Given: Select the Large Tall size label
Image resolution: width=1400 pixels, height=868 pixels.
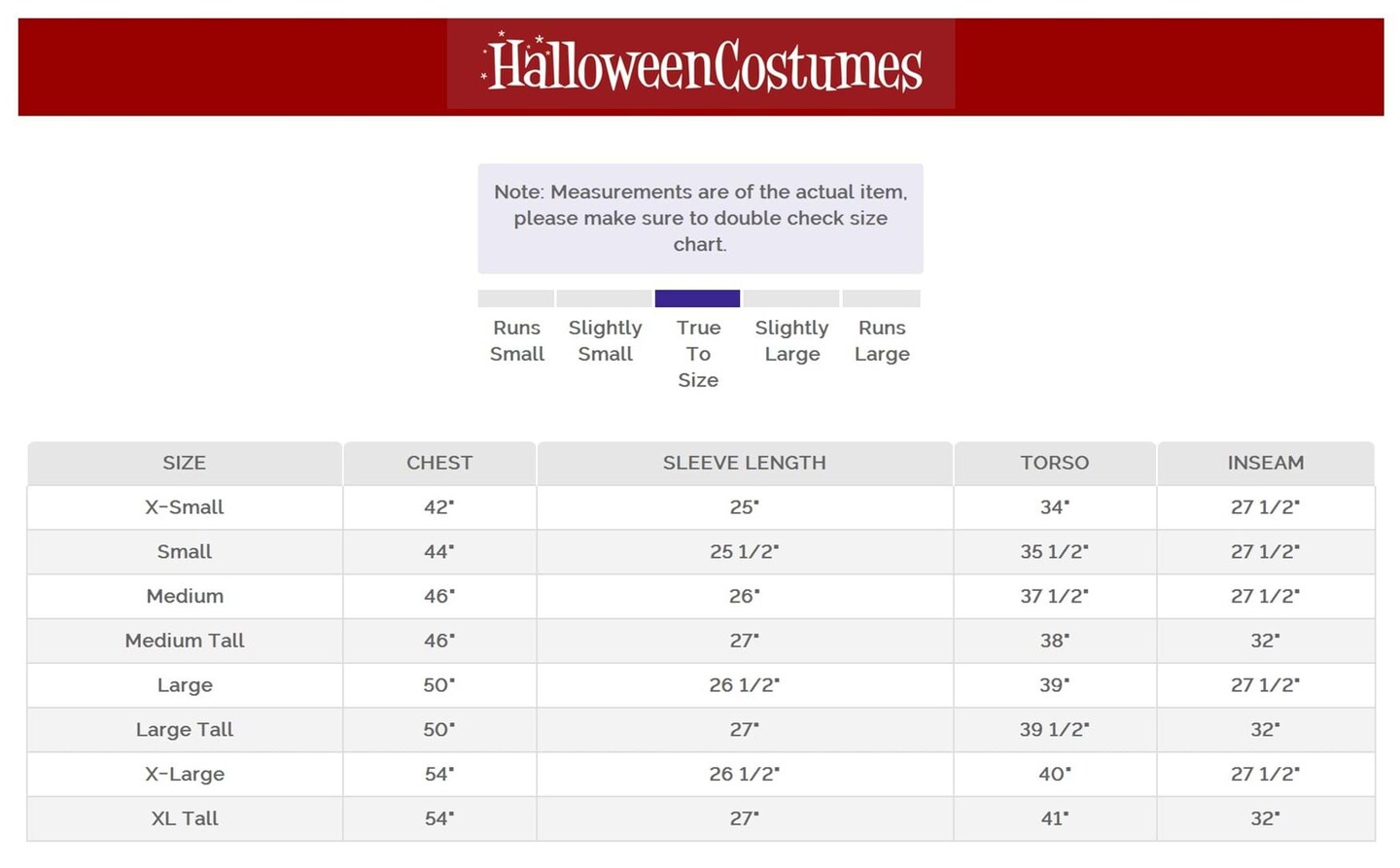Looking at the screenshot, I should (x=184, y=730).
